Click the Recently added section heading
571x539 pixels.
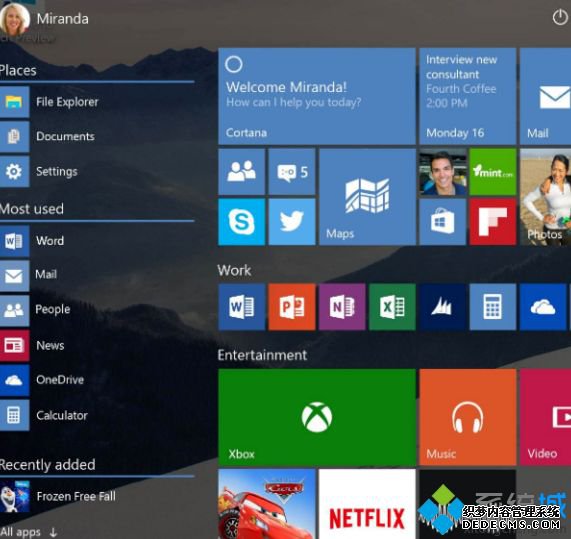pos(48,465)
